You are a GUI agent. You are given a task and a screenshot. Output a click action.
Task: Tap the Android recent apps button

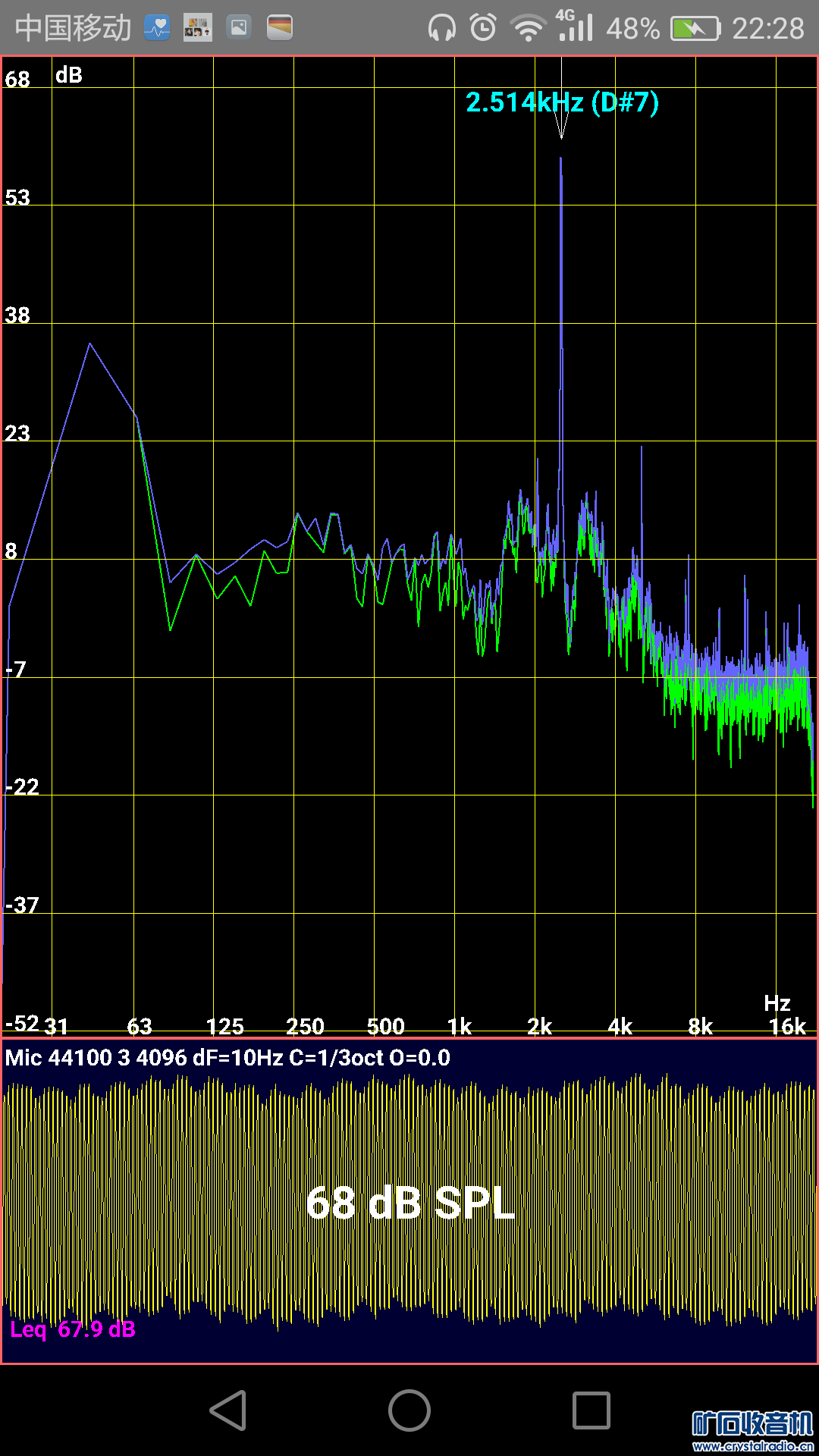click(x=591, y=1410)
